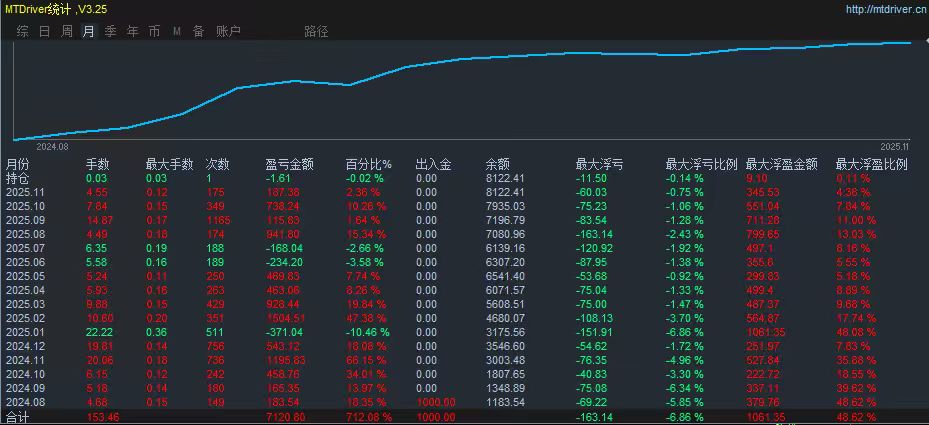The image size is (929, 425).
Task: Click the -10.46 % percentage value
Action: [x=368, y=332]
